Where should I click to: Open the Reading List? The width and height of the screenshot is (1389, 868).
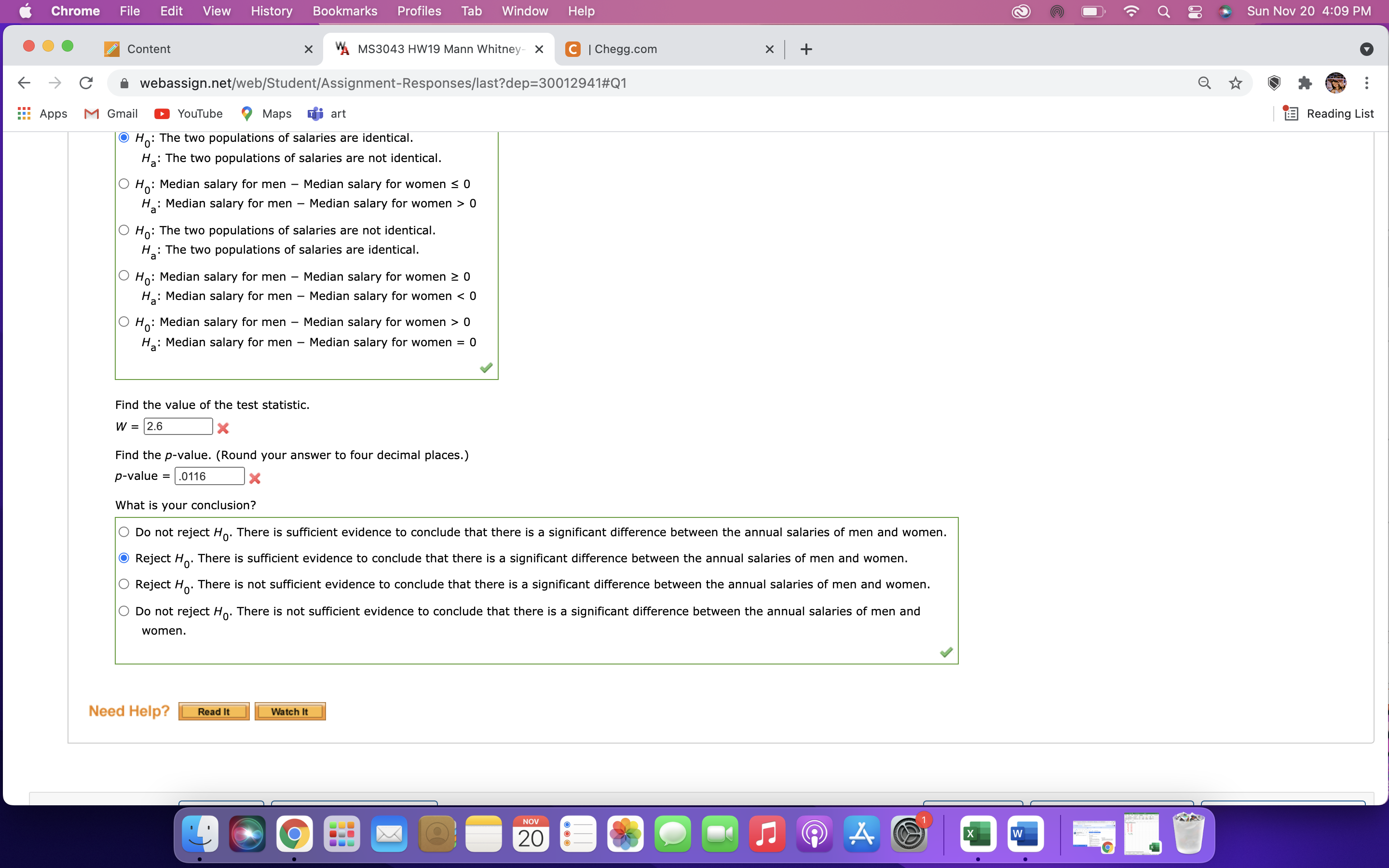[x=1329, y=114]
